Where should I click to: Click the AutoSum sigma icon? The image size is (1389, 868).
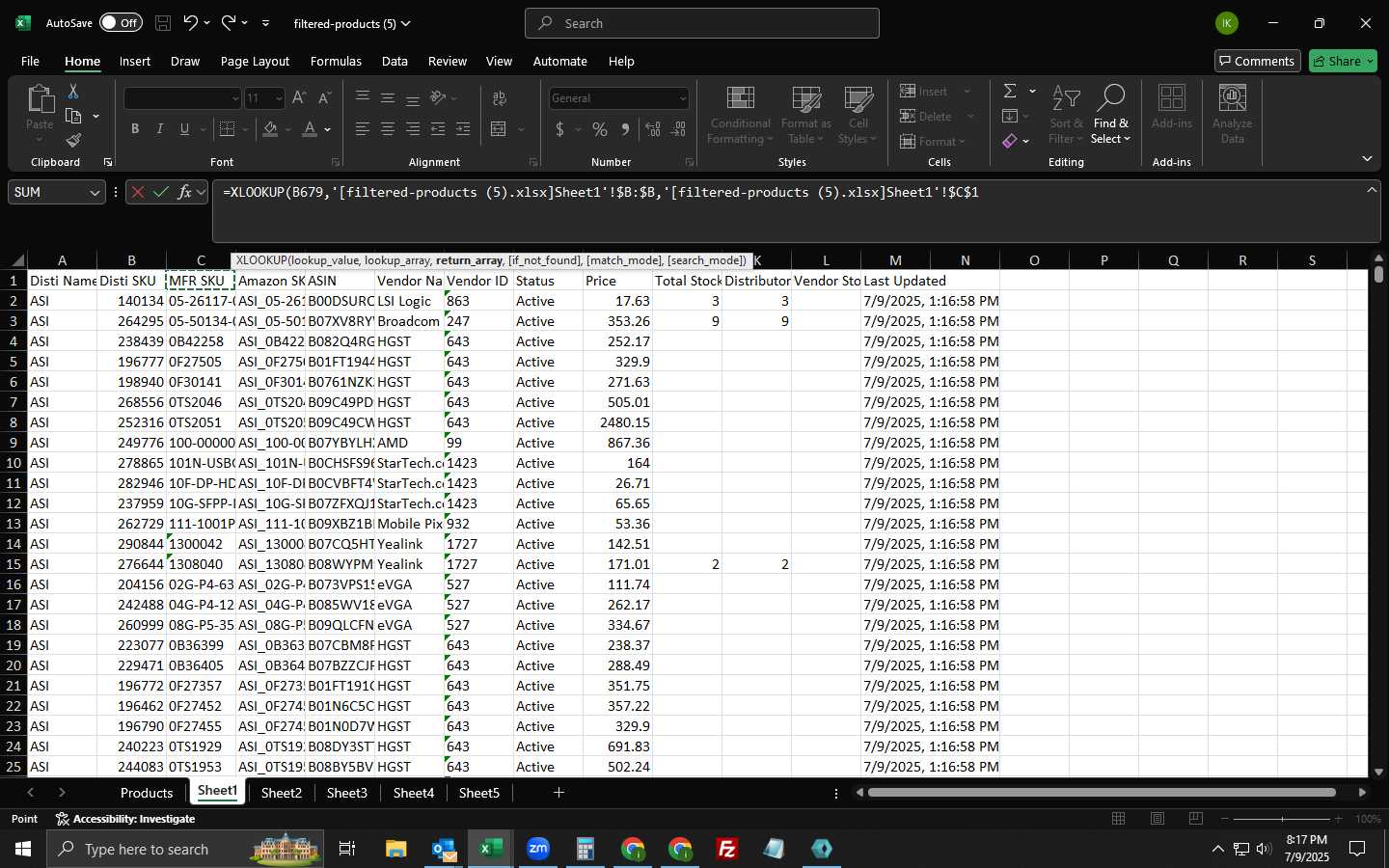tap(1010, 91)
